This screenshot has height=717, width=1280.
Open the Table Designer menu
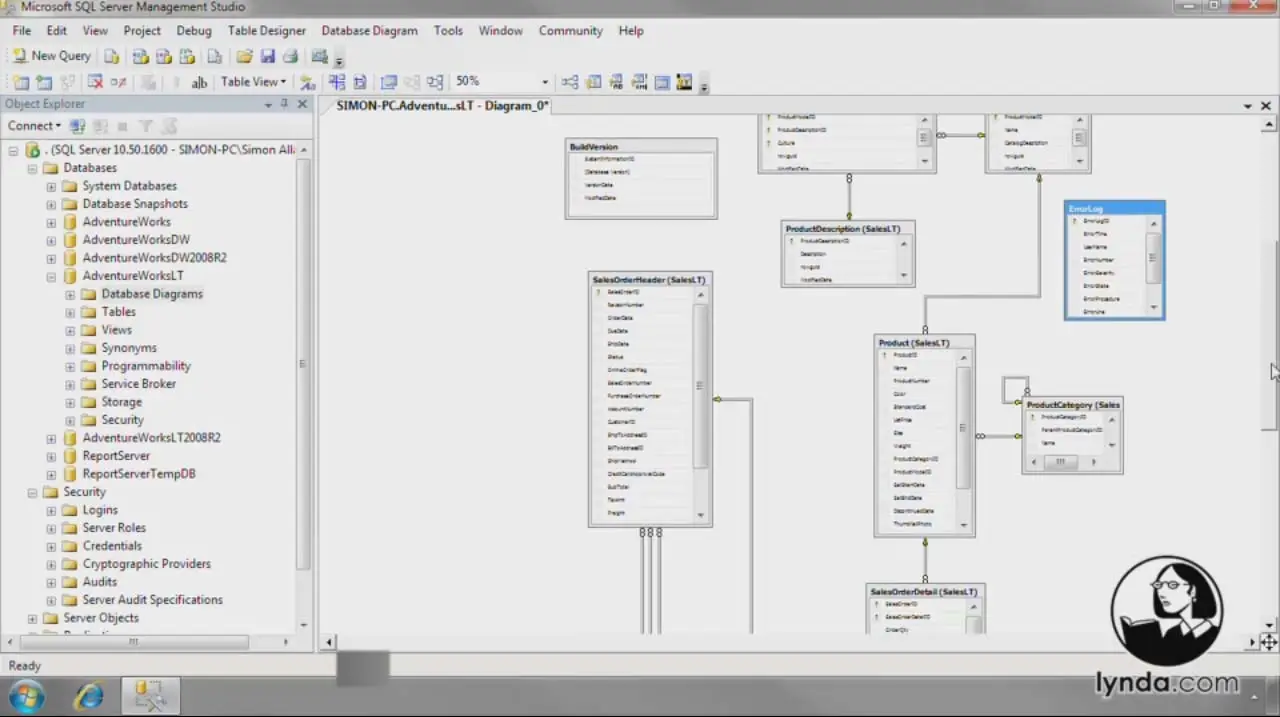[266, 31]
